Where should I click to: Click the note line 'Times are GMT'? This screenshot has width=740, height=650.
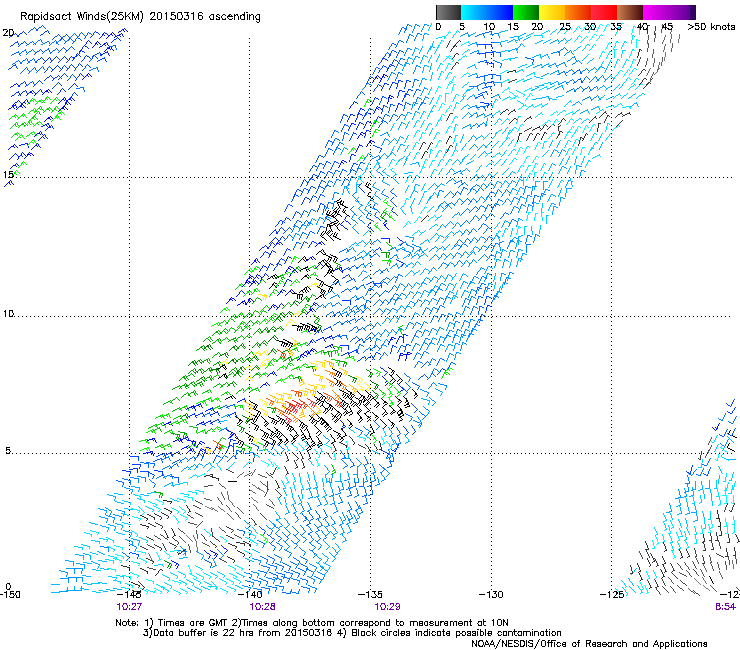click(x=193, y=623)
